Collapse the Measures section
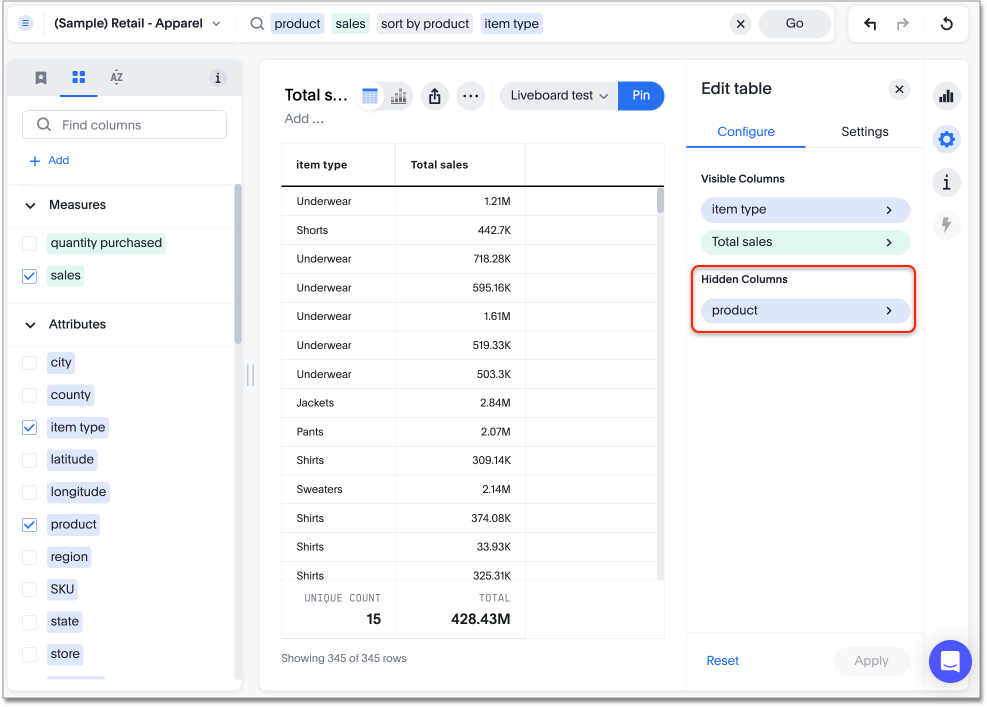The height and width of the screenshot is (707, 987). (x=29, y=205)
